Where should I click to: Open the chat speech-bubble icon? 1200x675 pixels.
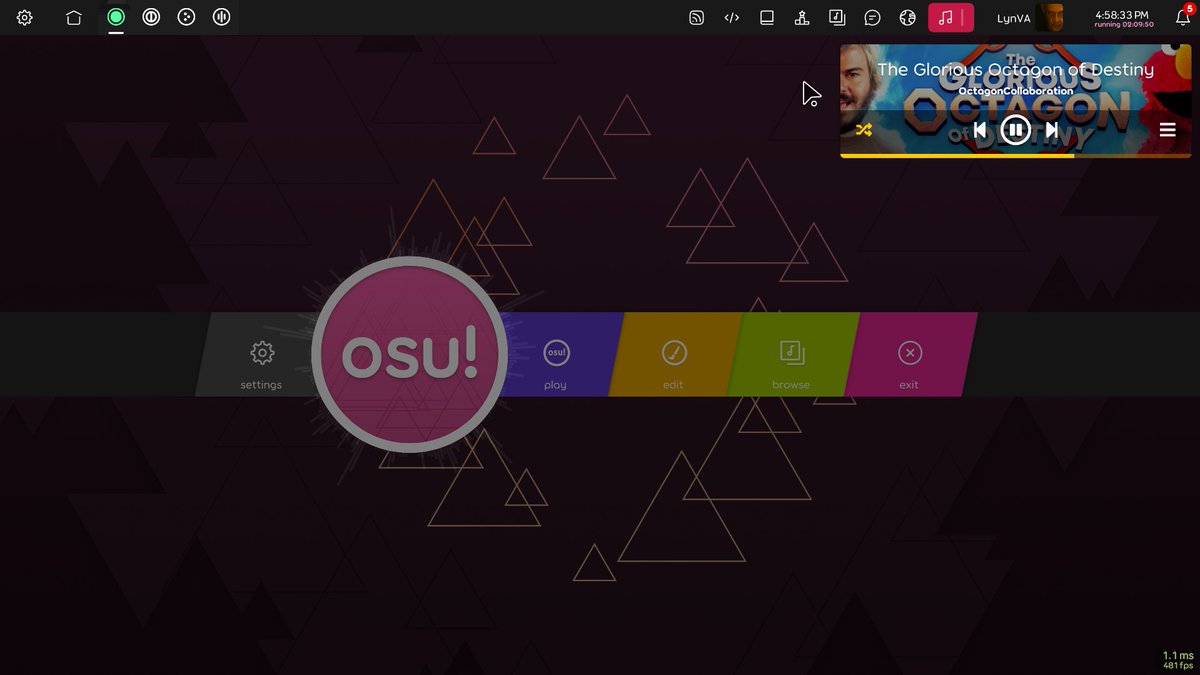coord(872,17)
